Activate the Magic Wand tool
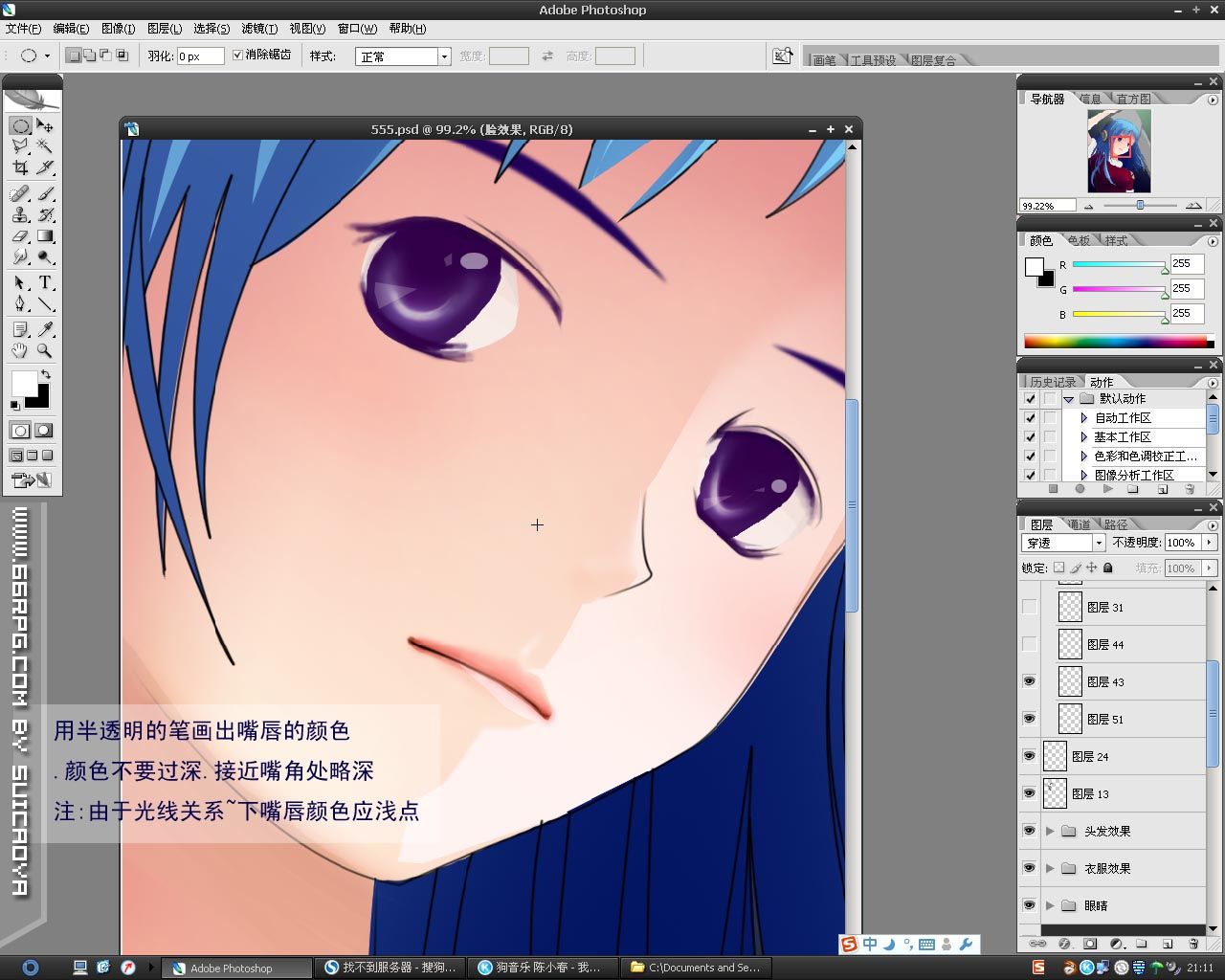Image resolution: width=1225 pixels, height=980 pixels. 45,146
